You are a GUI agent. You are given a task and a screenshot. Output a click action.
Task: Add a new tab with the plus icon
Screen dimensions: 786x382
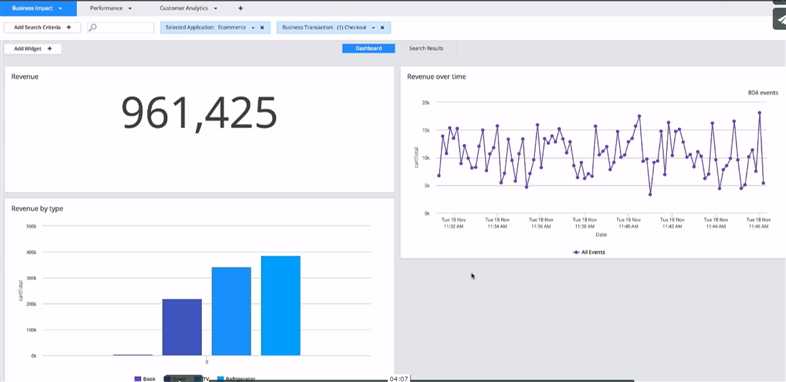click(241, 9)
